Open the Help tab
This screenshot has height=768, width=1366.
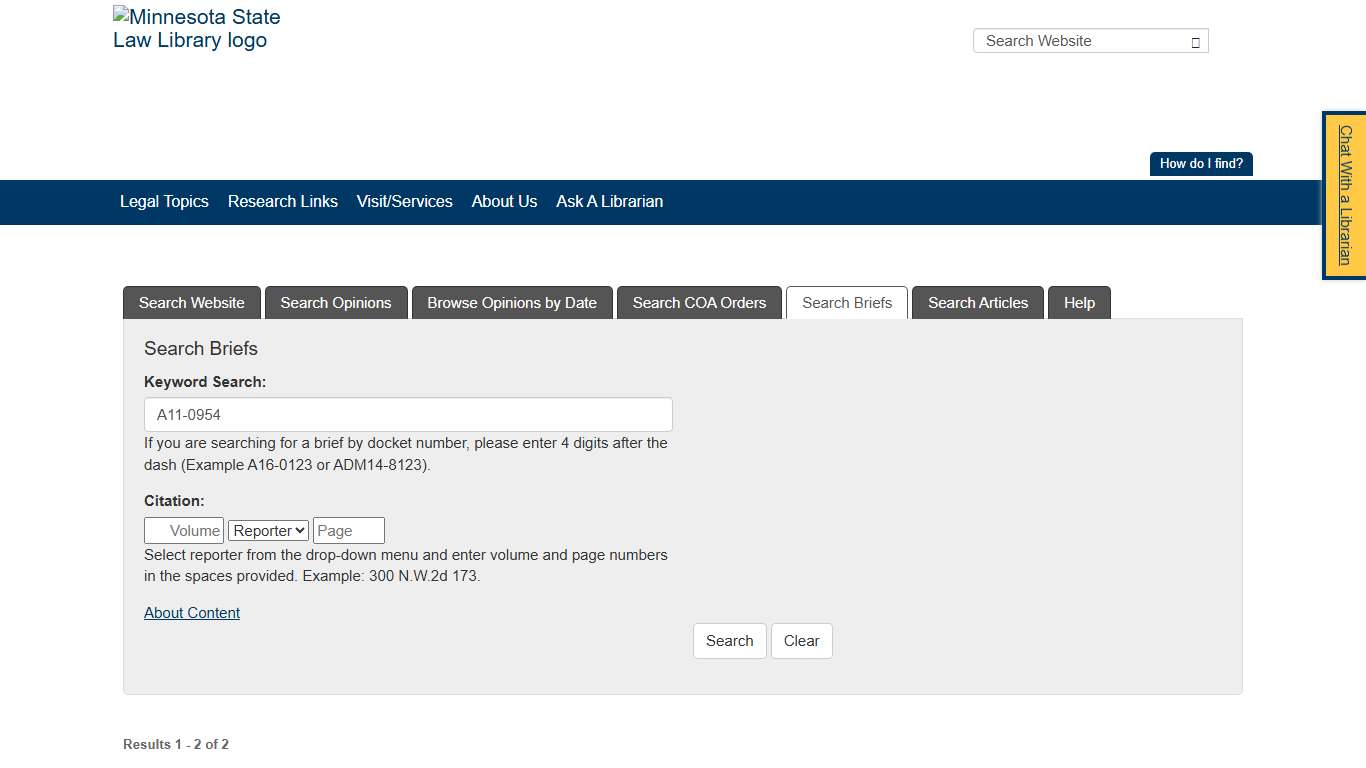pos(1079,303)
